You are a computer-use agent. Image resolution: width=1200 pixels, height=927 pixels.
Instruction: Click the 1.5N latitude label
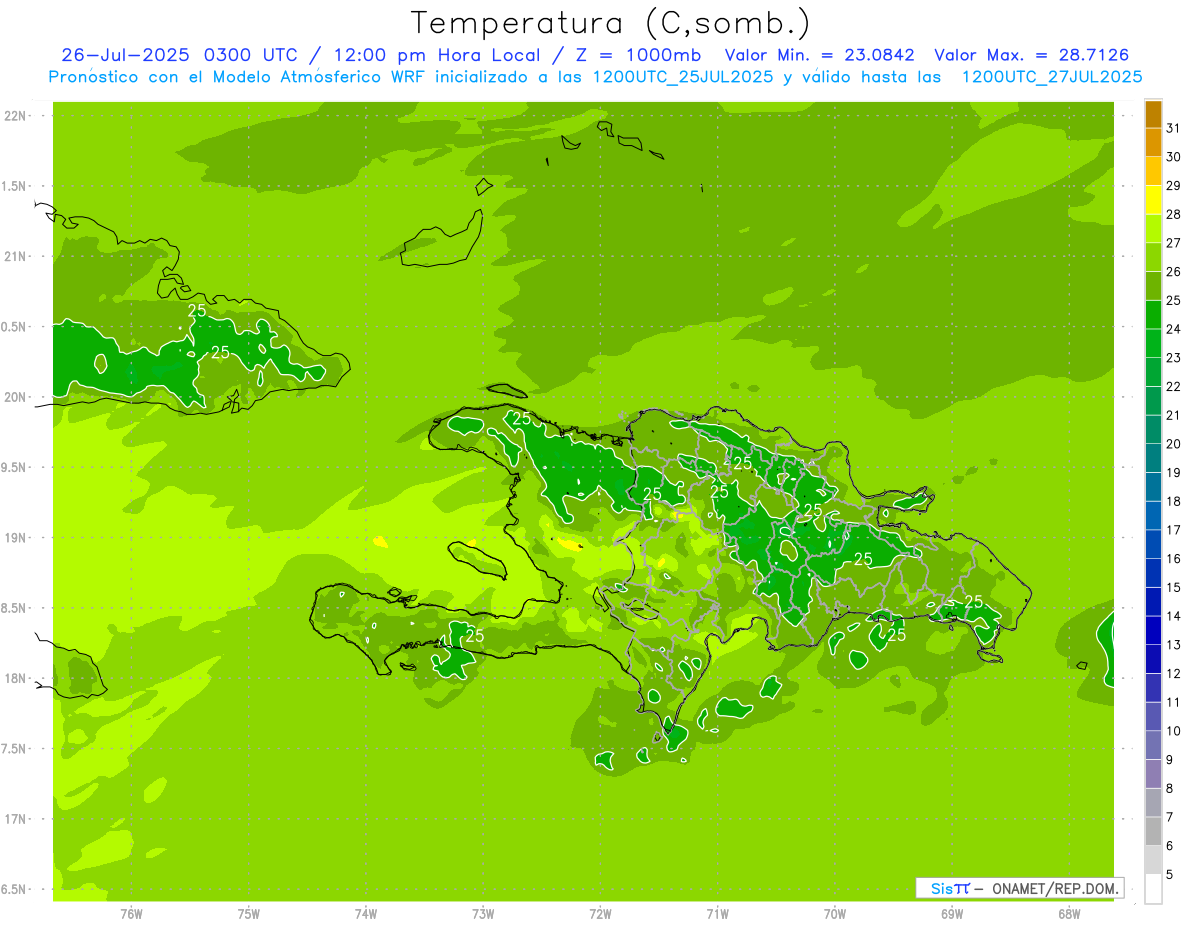coord(15,186)
